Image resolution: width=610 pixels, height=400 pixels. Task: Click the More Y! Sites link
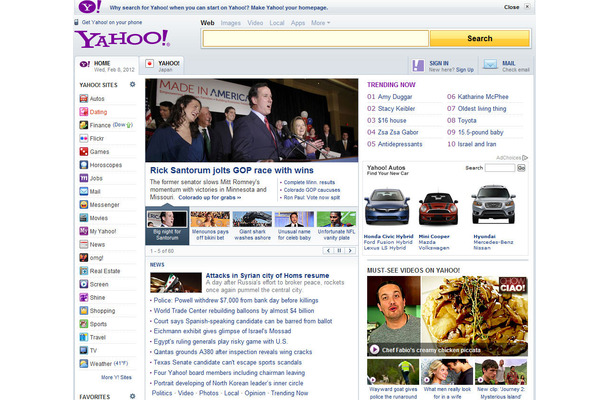tap(116, 377)
